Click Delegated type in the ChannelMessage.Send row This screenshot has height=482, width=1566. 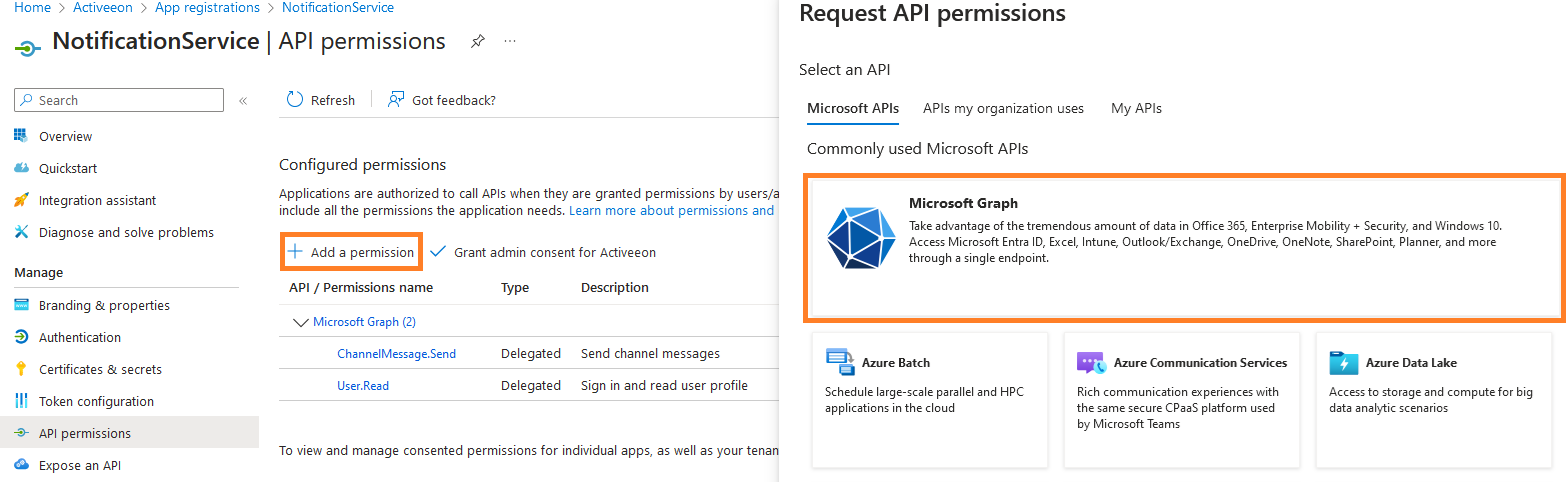point(531,354)
